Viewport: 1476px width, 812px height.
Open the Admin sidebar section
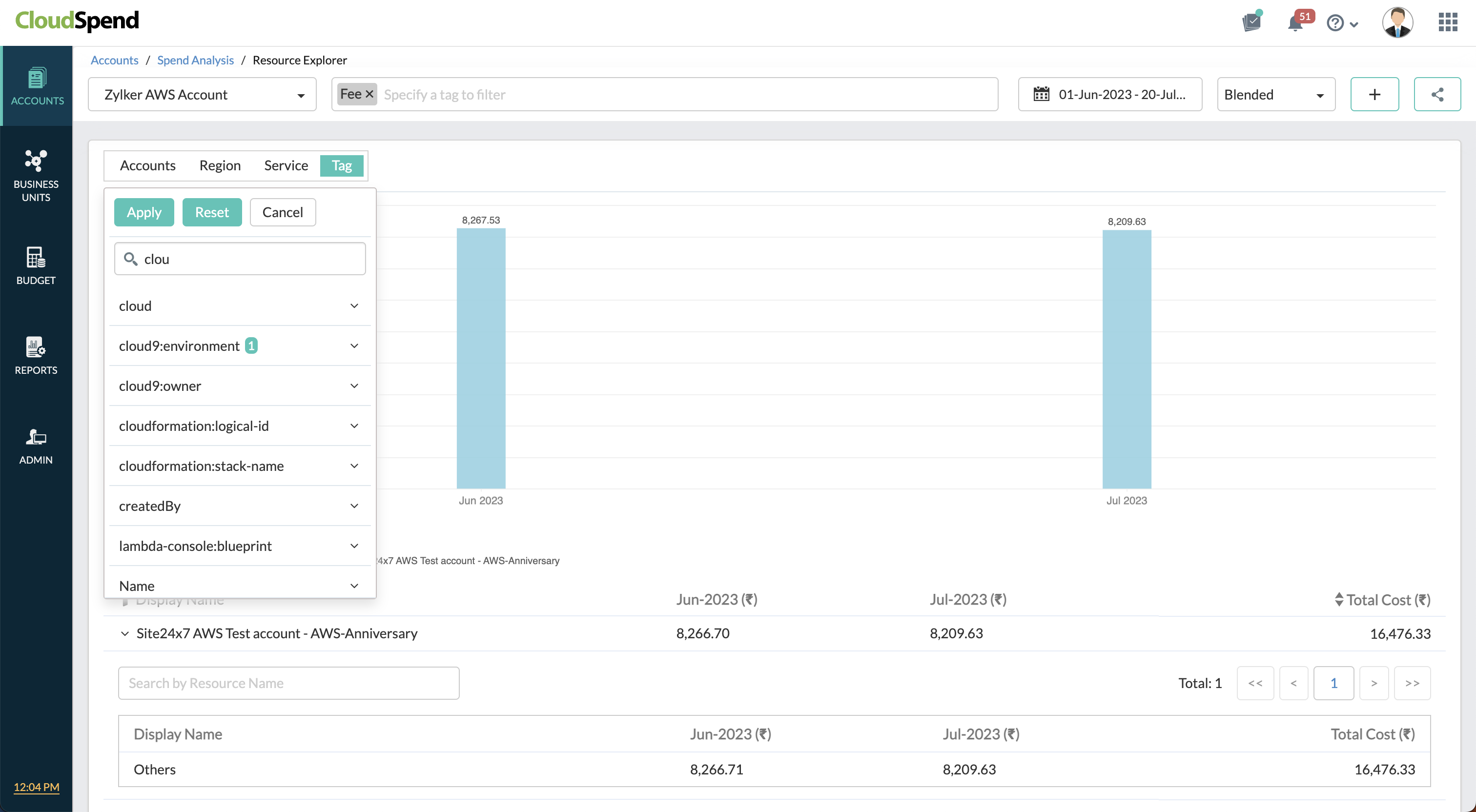point(36,446)
